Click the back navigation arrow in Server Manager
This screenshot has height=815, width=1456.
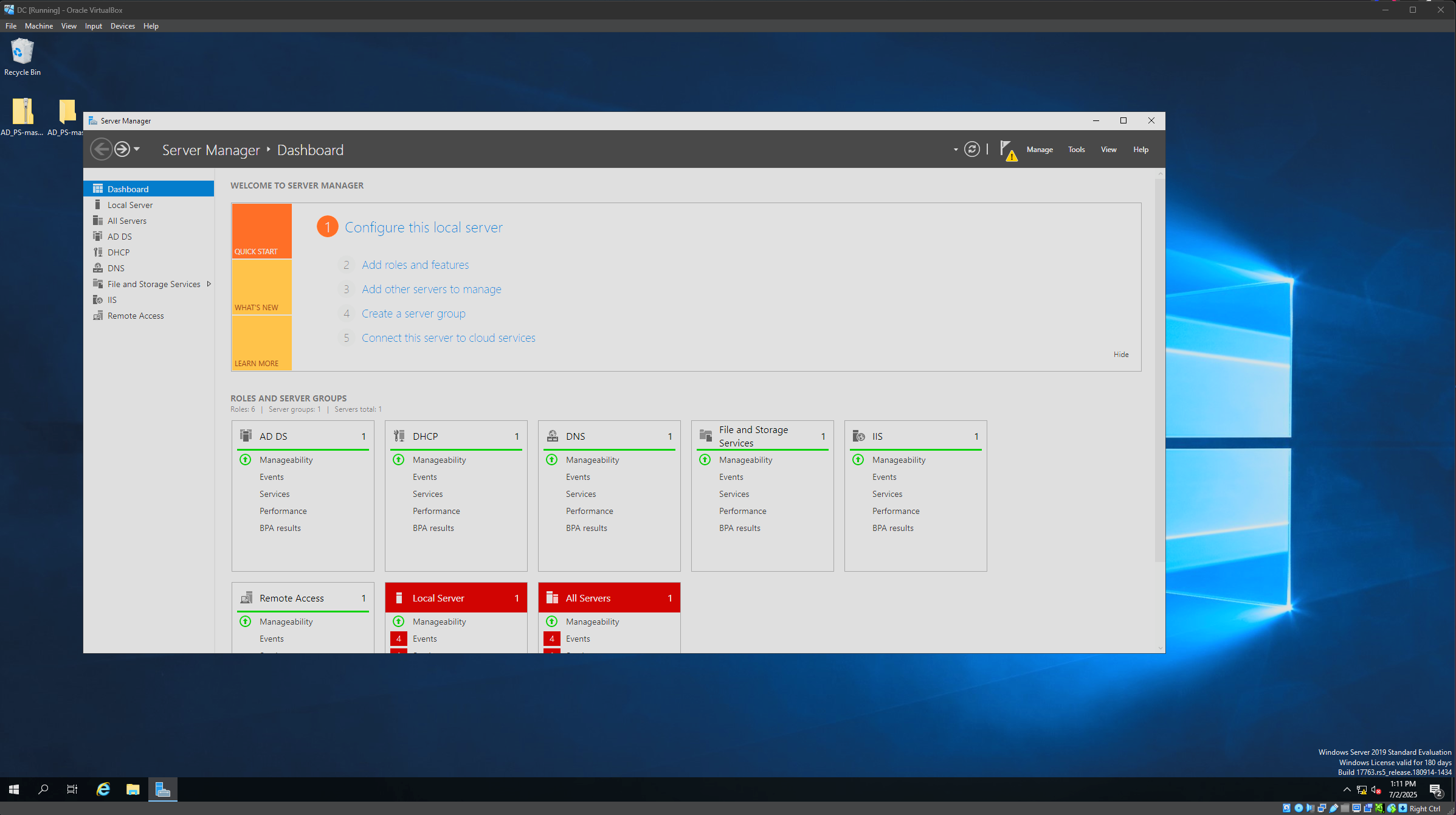tap(101, 149)
